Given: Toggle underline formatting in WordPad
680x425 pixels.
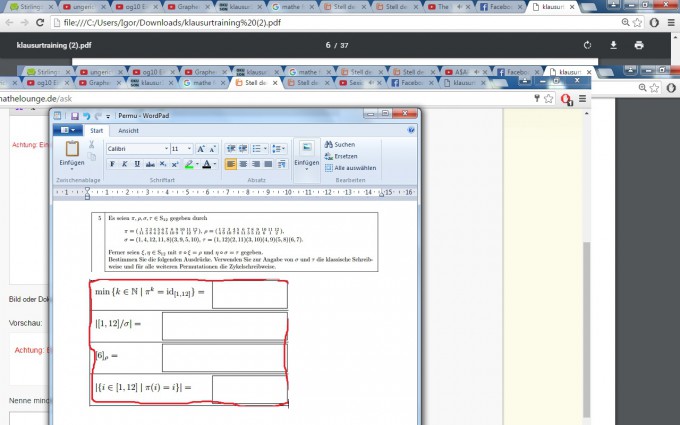Looking at the screenshot, I should tap(136, 164).
